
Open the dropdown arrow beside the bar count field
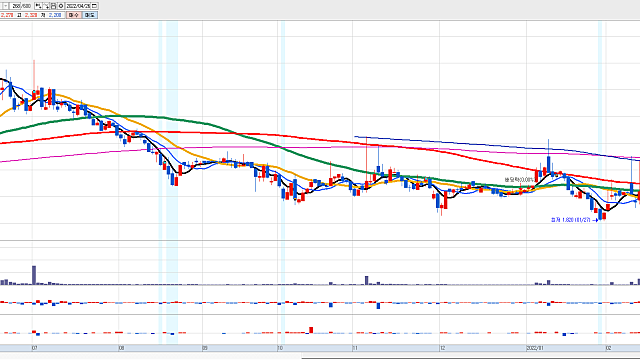click(5, 6)
